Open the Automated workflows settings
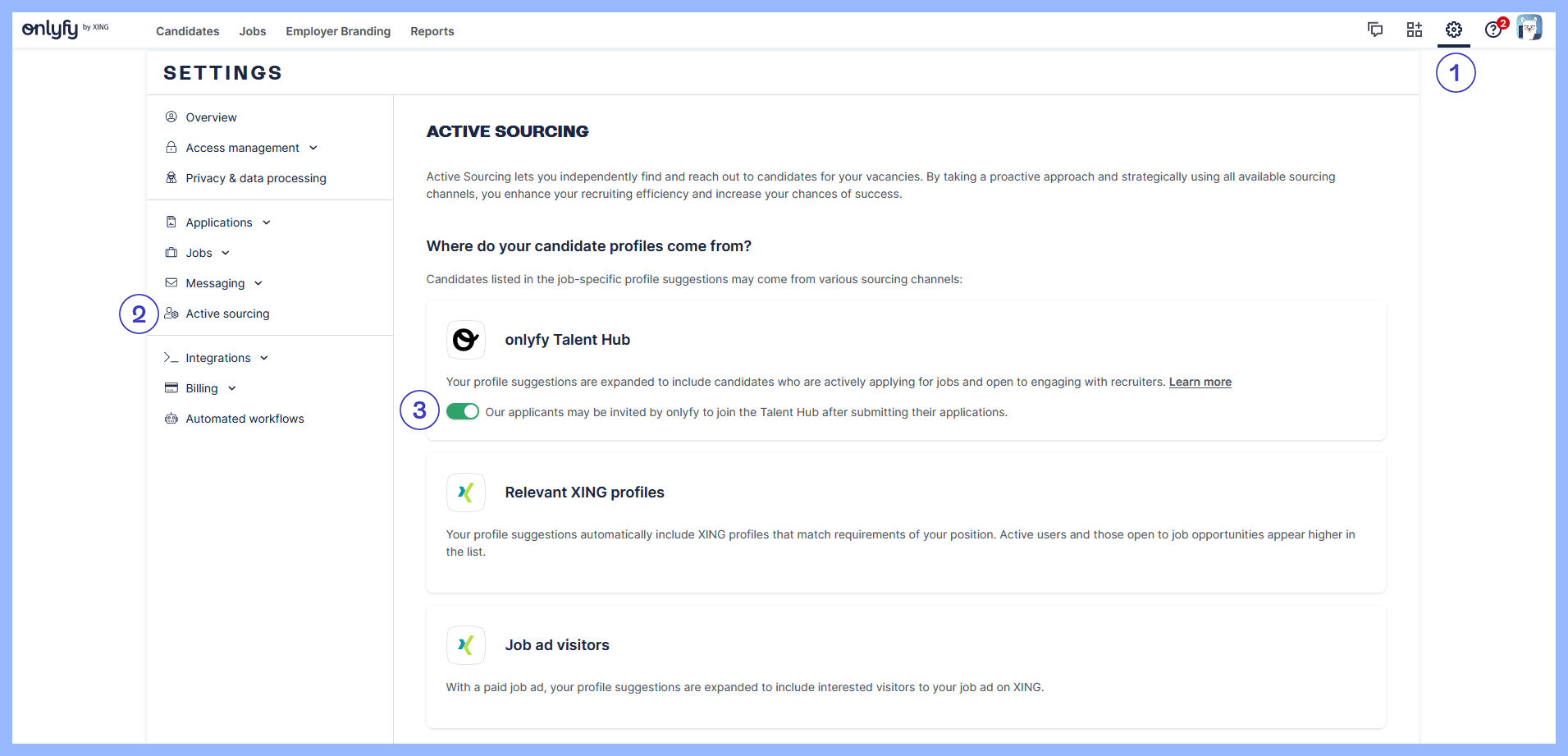Screen dimensions: 1568x756 (244, 418)
